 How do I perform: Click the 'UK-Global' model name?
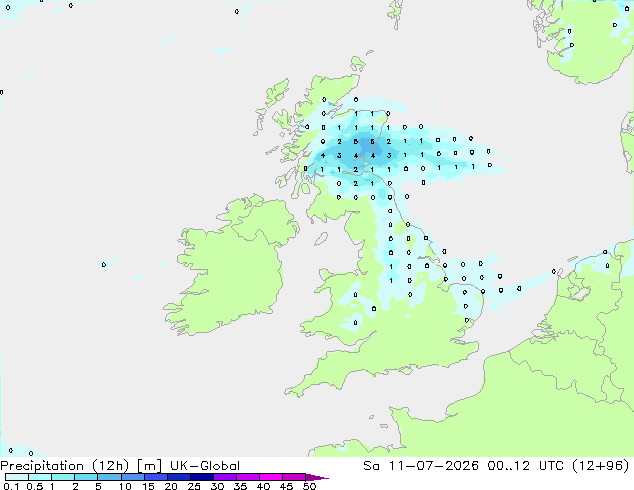205,466
